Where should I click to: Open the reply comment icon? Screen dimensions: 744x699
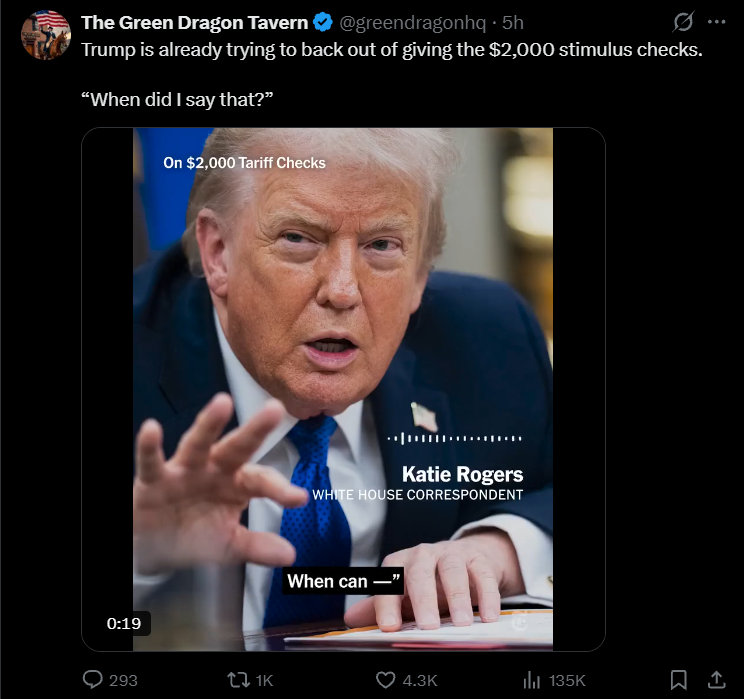pyautogui.click(x=93, y=679)
